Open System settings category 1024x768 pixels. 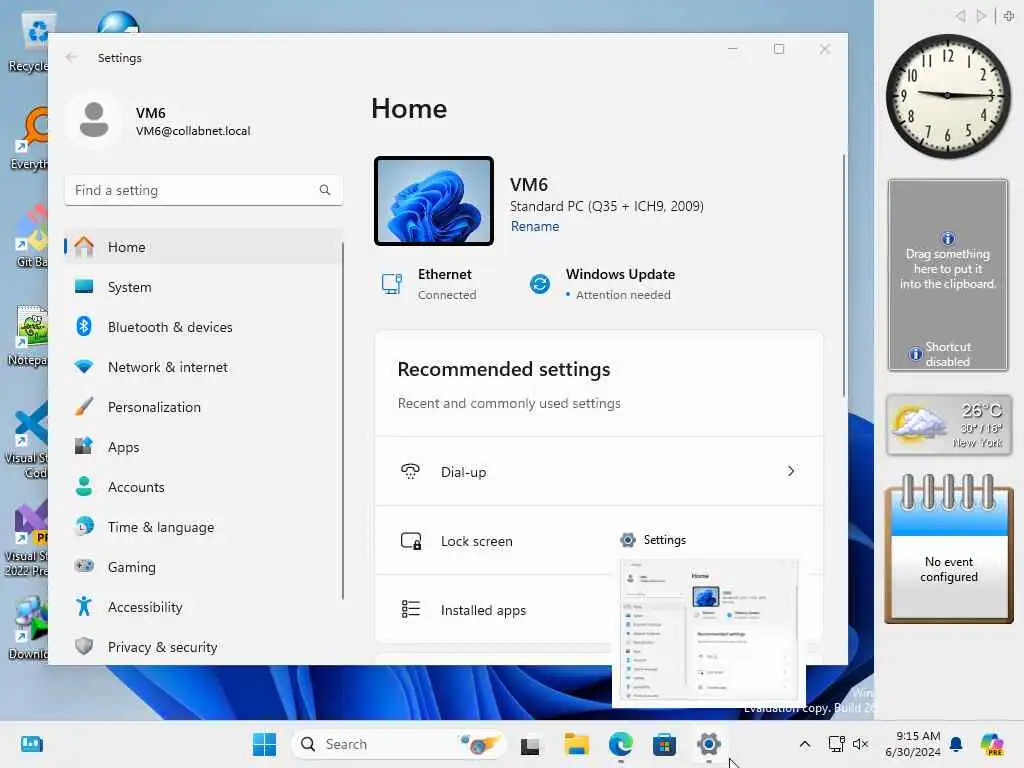[203, 287]
